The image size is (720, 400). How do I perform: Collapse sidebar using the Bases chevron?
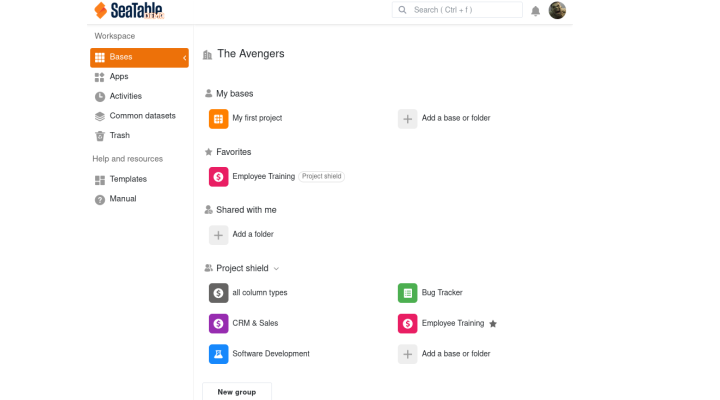click(185, 58)
